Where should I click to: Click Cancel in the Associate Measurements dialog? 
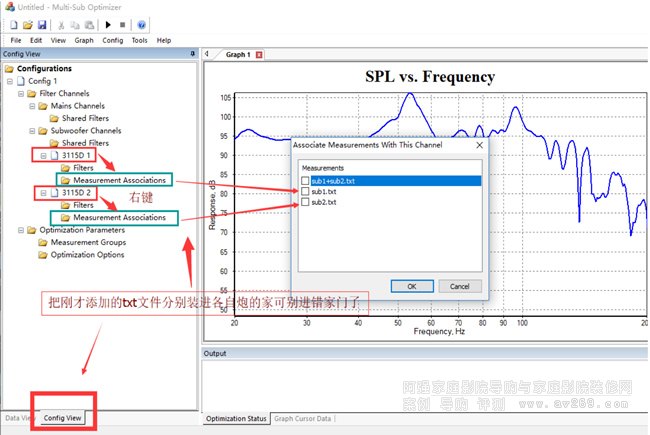pos(460,286)
